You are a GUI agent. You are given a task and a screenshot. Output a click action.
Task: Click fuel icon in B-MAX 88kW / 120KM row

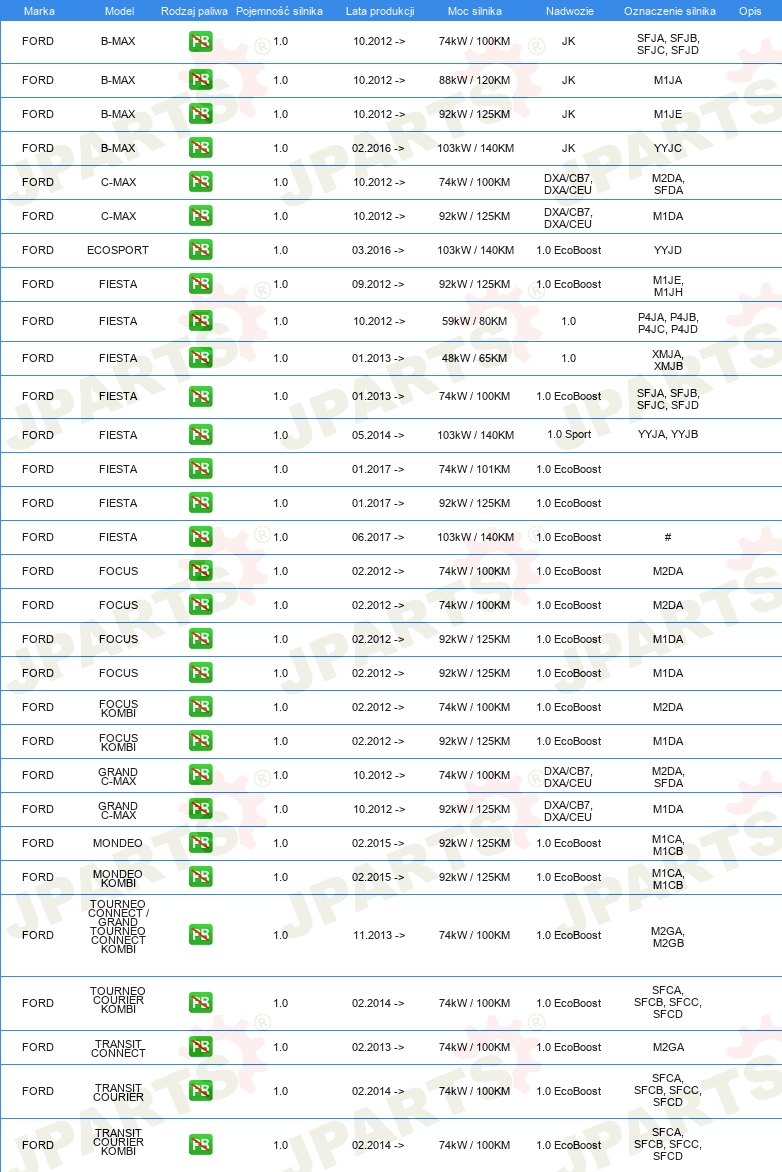[x=200, y=80]
